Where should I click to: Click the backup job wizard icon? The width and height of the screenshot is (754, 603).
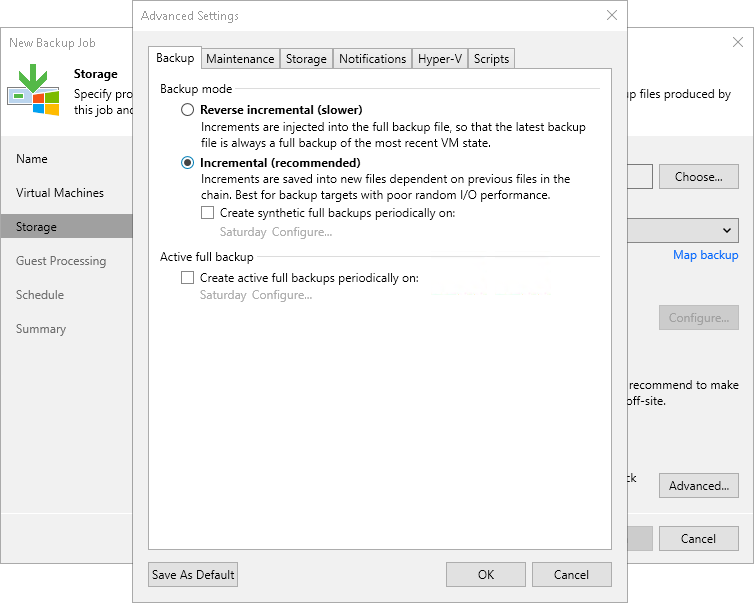pos(33,89)
